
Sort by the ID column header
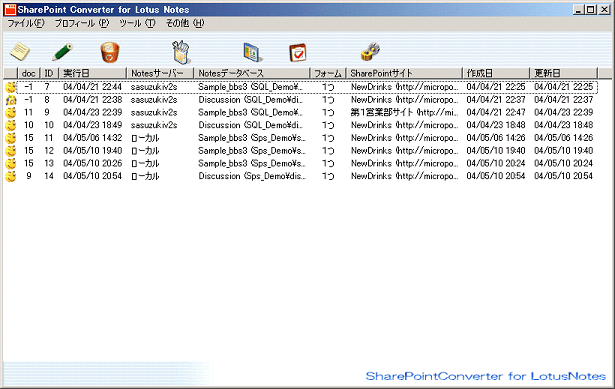(x=49, y=73)
